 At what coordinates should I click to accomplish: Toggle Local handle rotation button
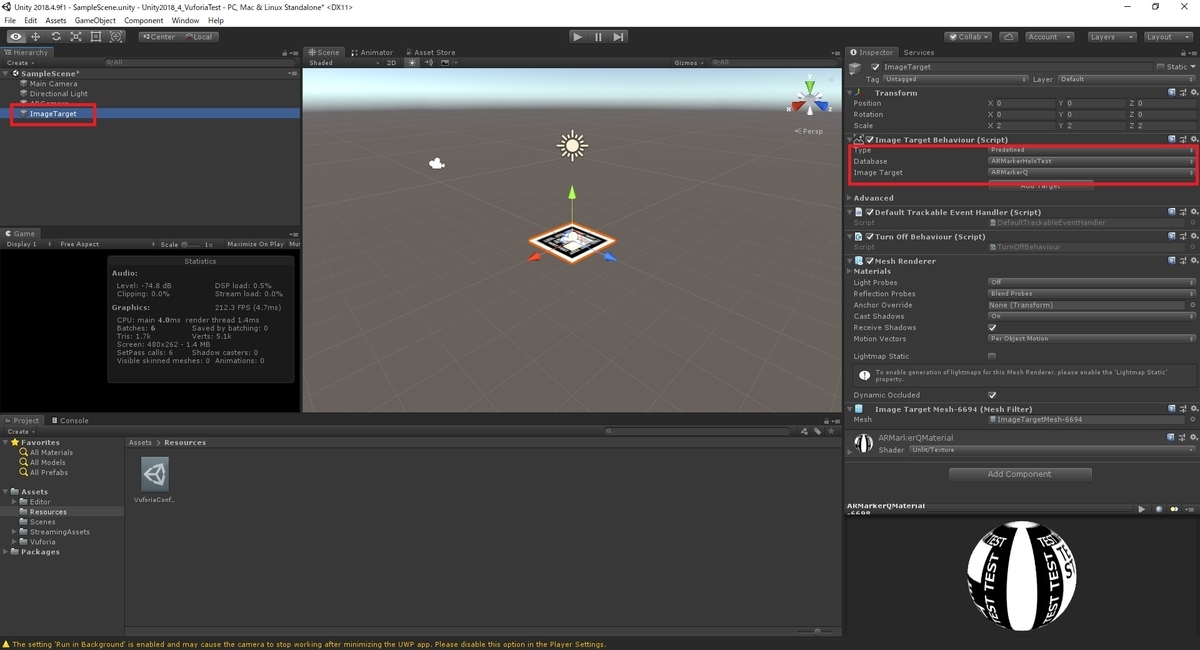[x=198, y=37]
